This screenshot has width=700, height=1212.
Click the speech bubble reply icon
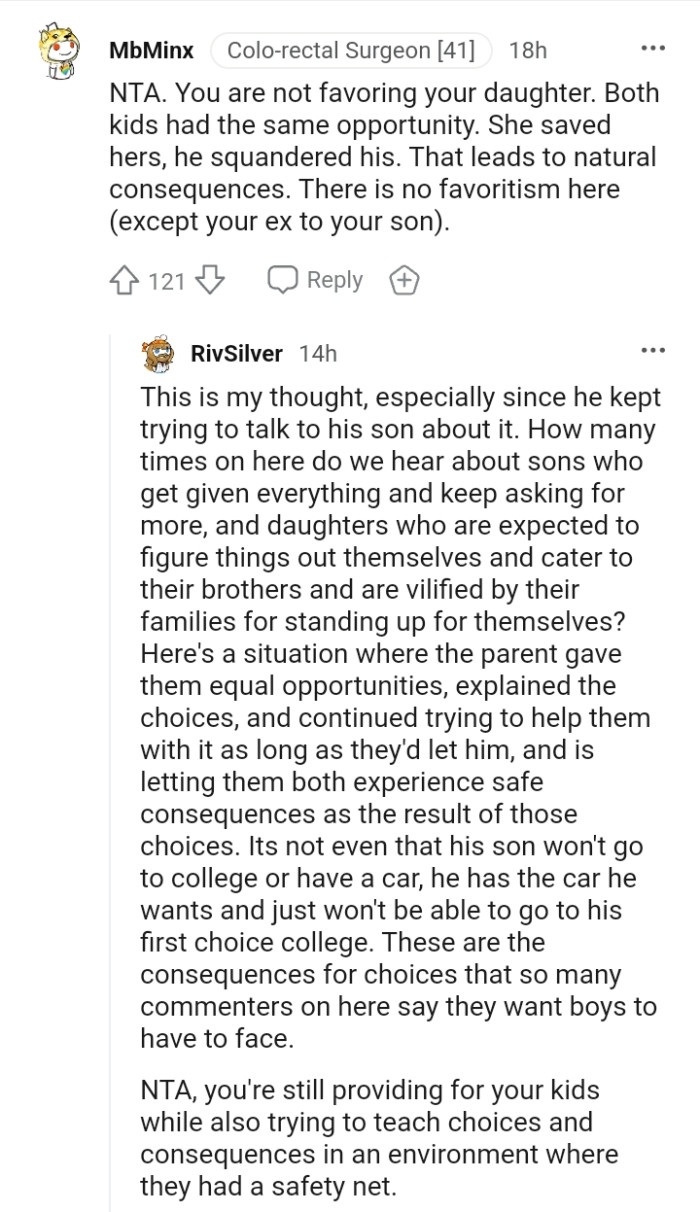[283, 281]
